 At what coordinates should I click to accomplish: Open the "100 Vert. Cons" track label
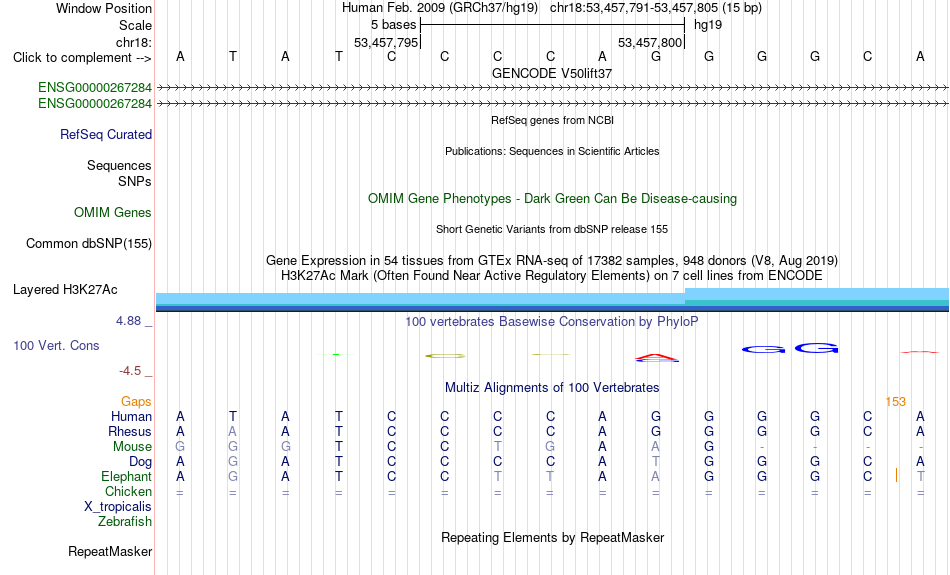[x=56, y=345]
